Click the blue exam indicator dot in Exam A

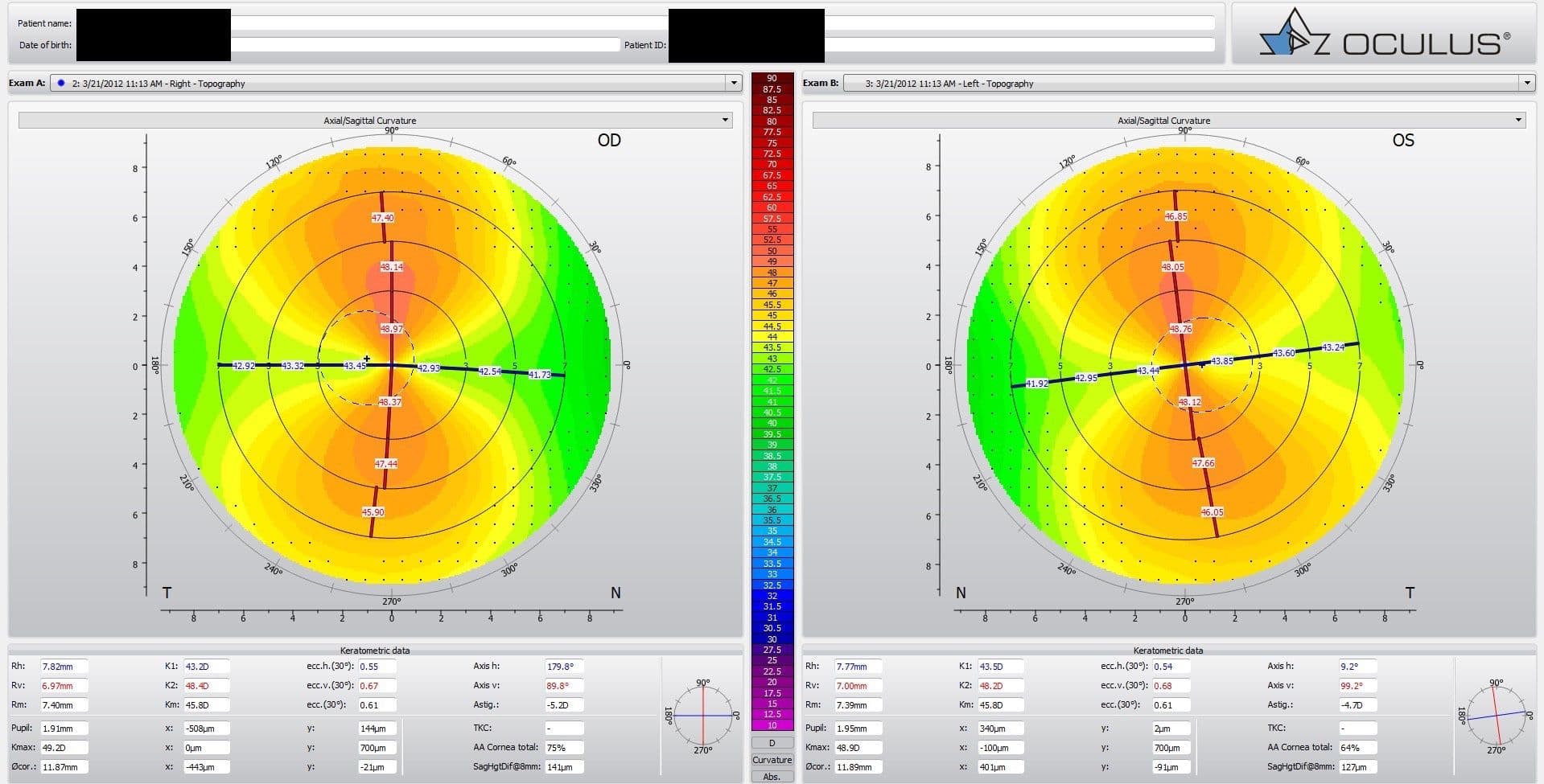tap(60, 83)
